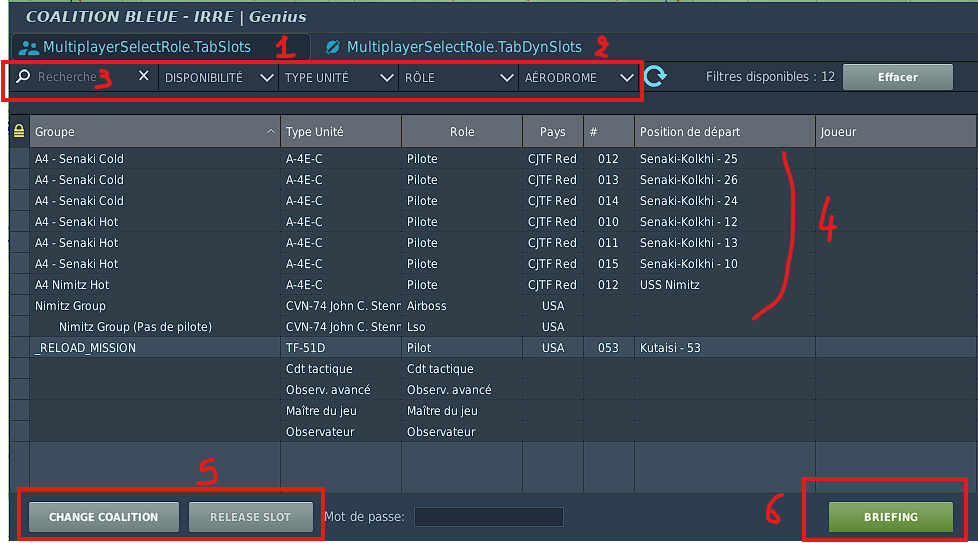Select A4 Senaki Hot slot 011

[x=493, y=243]
